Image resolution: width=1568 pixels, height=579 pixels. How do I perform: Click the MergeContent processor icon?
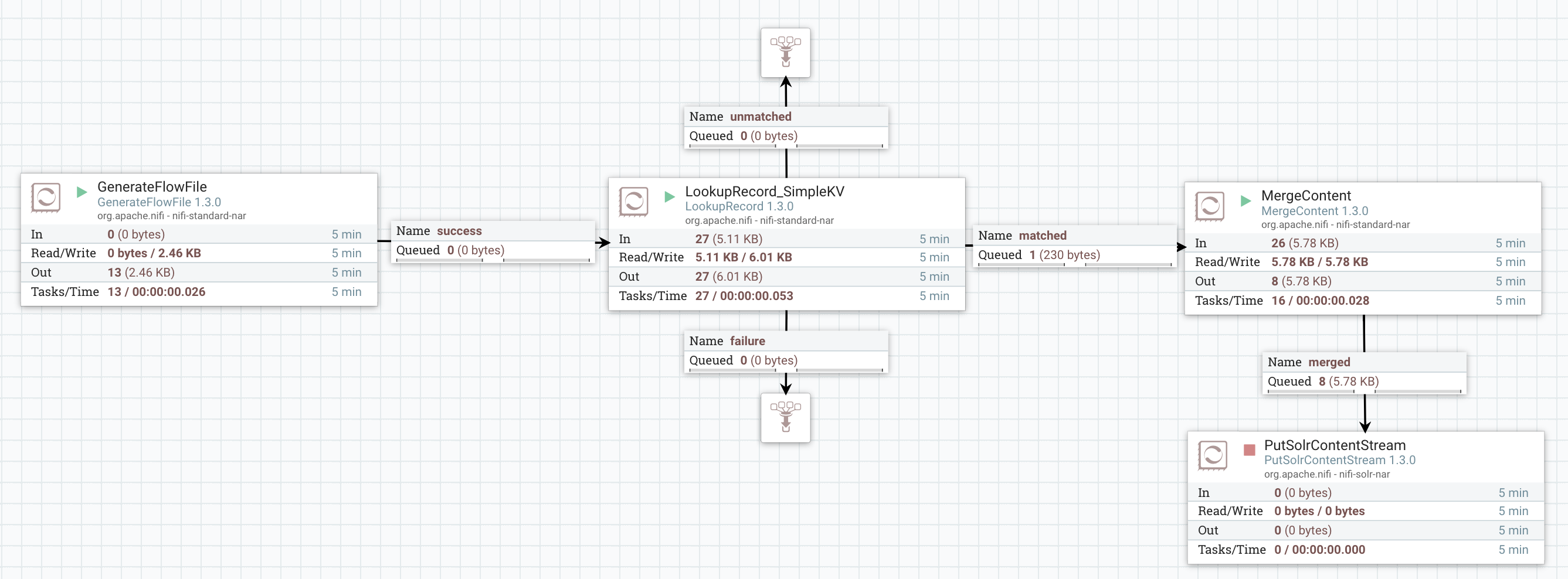tap(1211, 207)
